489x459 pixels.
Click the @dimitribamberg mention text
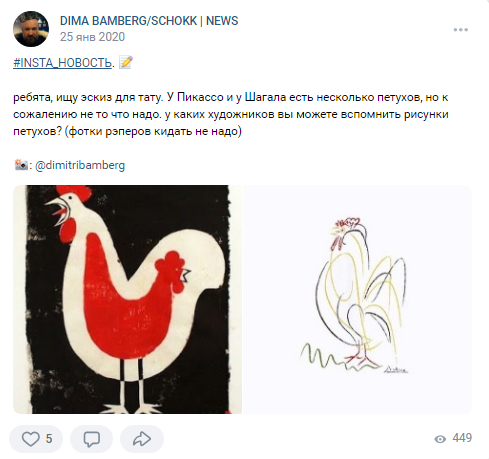(80, 165)
